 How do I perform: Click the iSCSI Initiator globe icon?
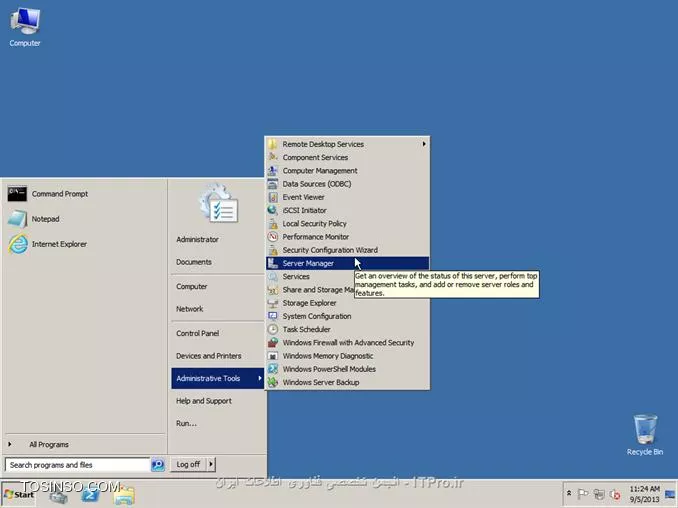click(273, 210)
